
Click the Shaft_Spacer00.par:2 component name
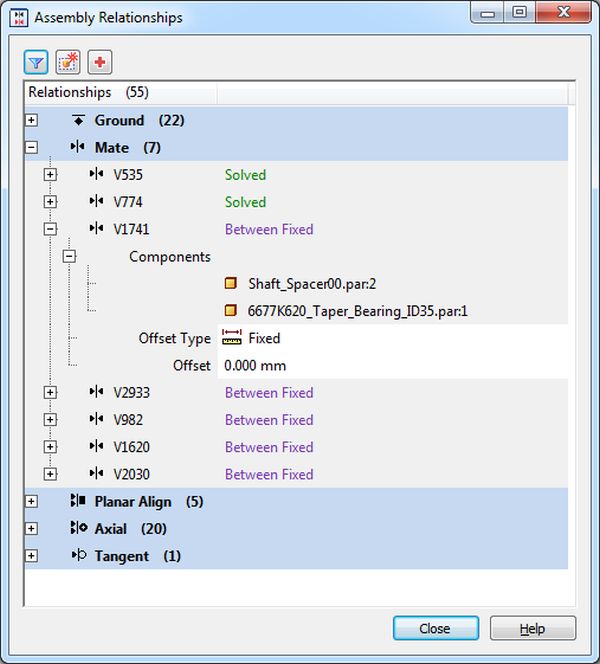312,284
